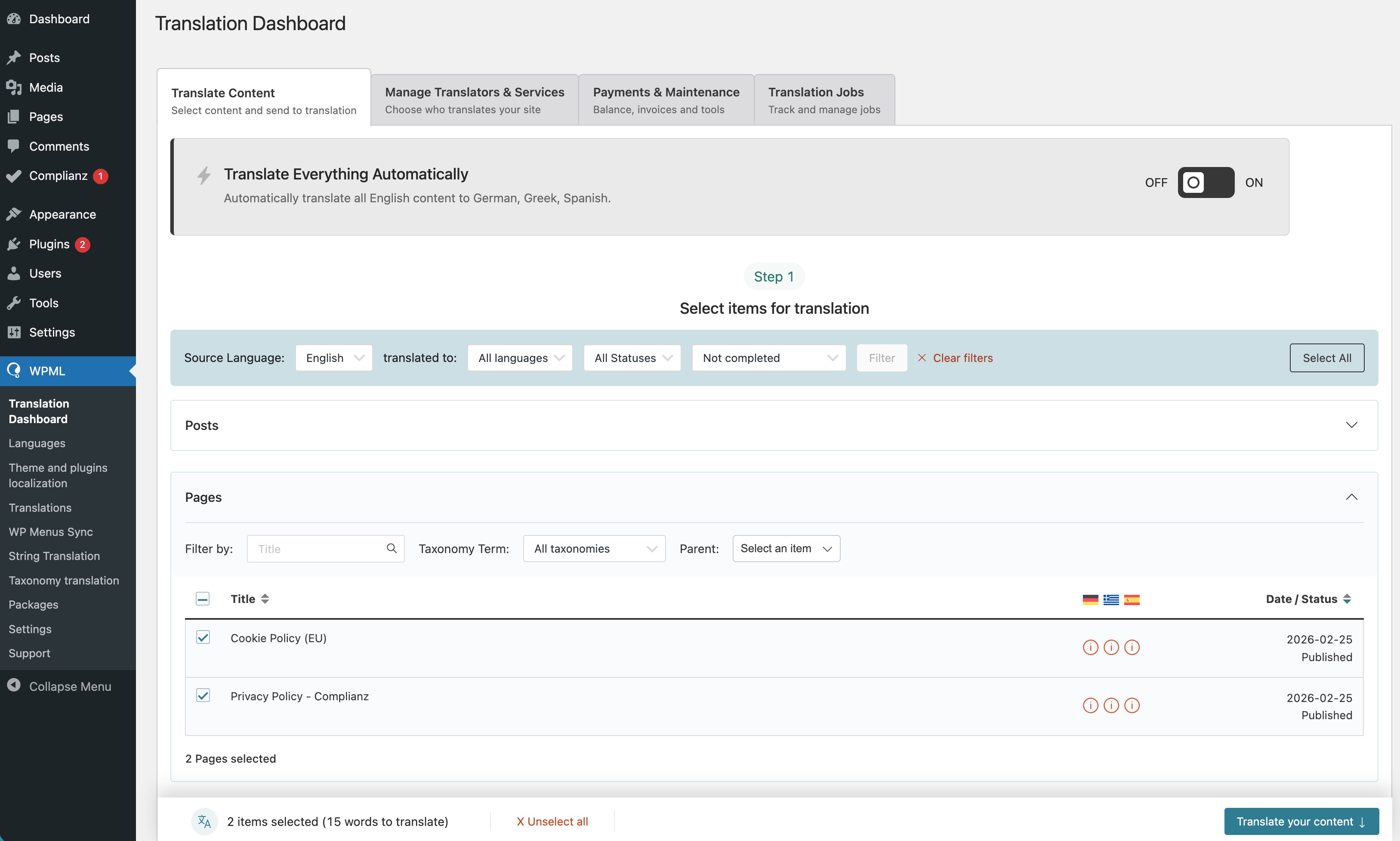Screen dimensions: 1400x841
Task: Open All taxonomies dropdown
Action: (x=594, y=549)
